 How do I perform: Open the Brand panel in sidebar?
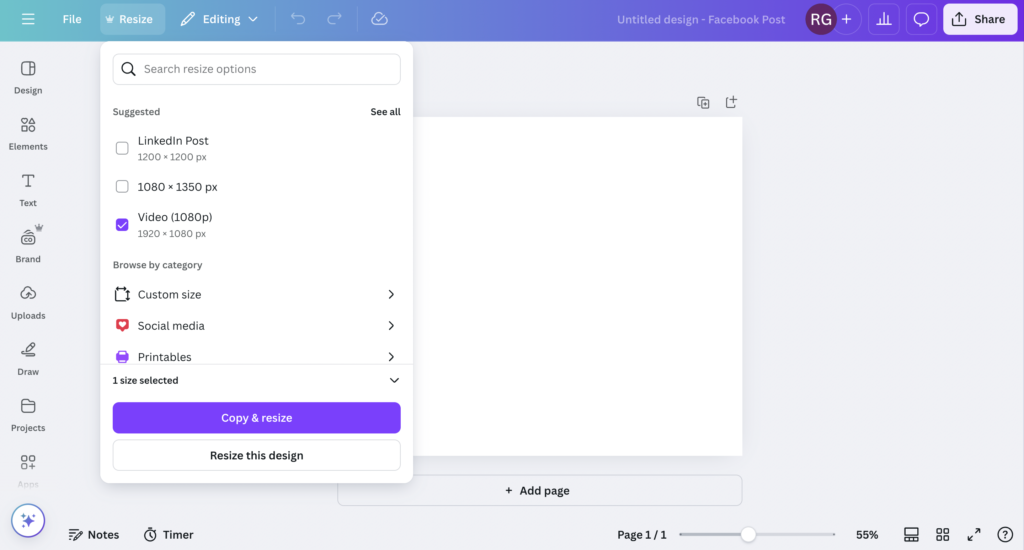pos(27,246)
